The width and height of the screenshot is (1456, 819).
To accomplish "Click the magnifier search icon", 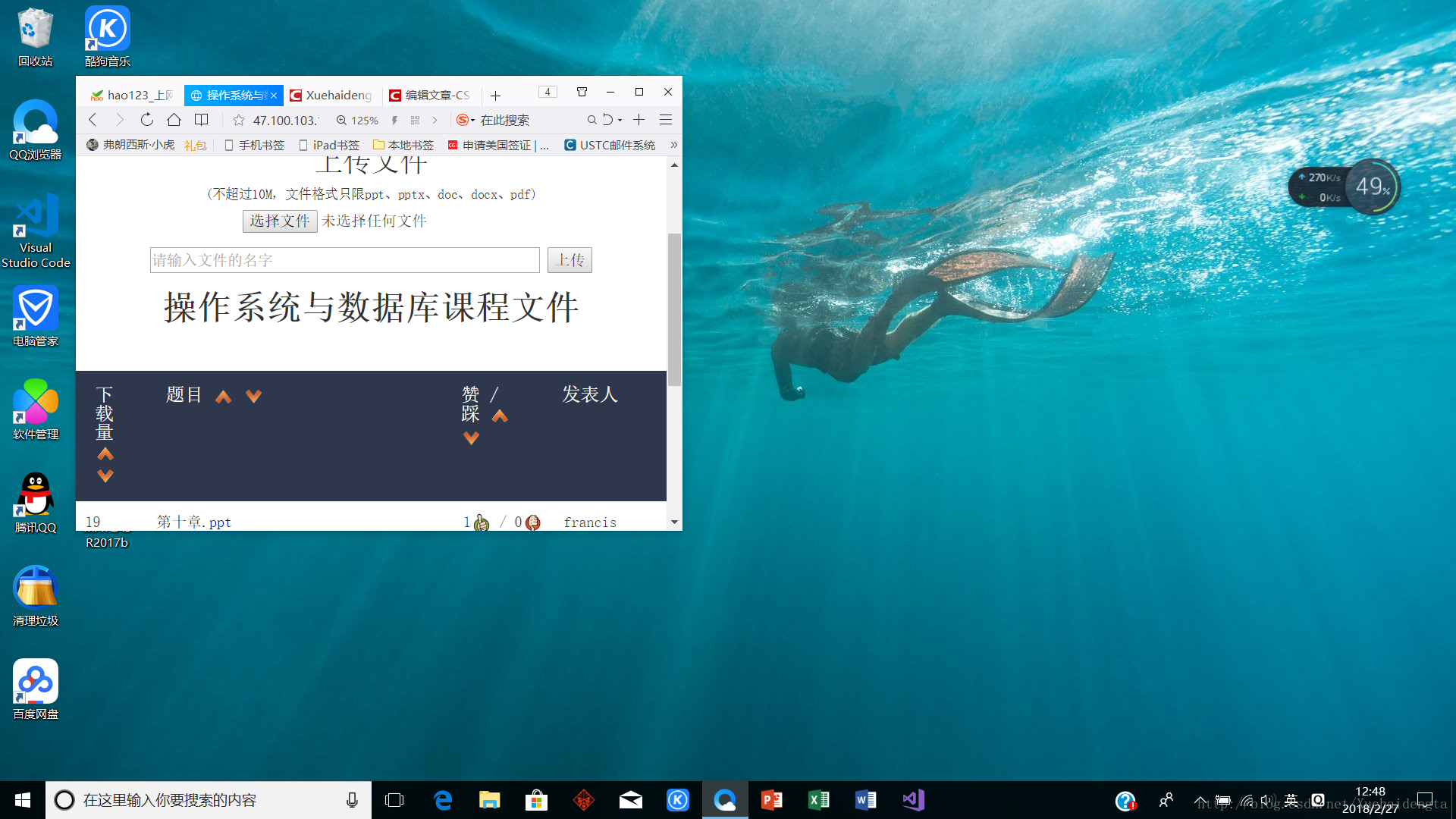I will 591,120.
